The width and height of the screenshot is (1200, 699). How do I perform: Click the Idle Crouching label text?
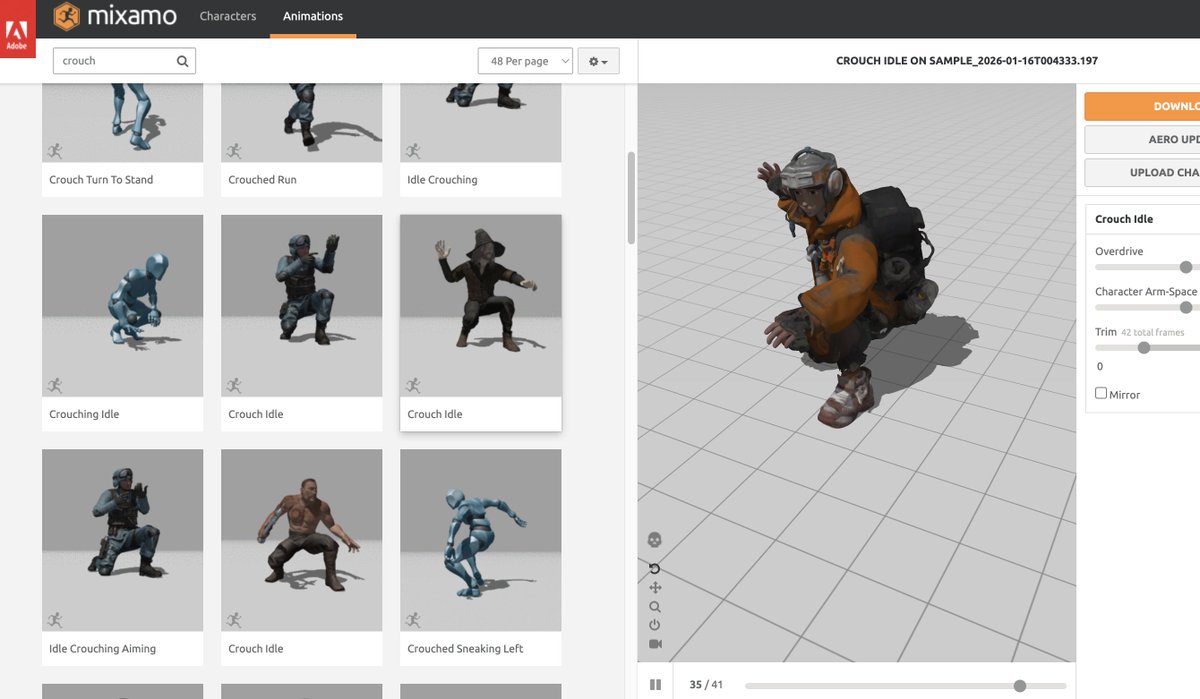pos(442,180)
